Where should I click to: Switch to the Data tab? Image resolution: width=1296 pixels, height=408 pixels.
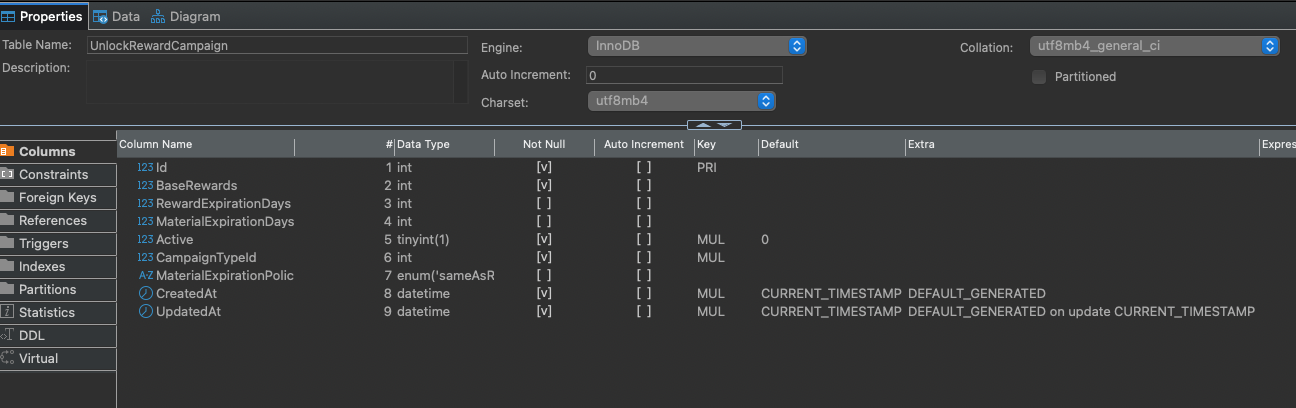(116, 16)
